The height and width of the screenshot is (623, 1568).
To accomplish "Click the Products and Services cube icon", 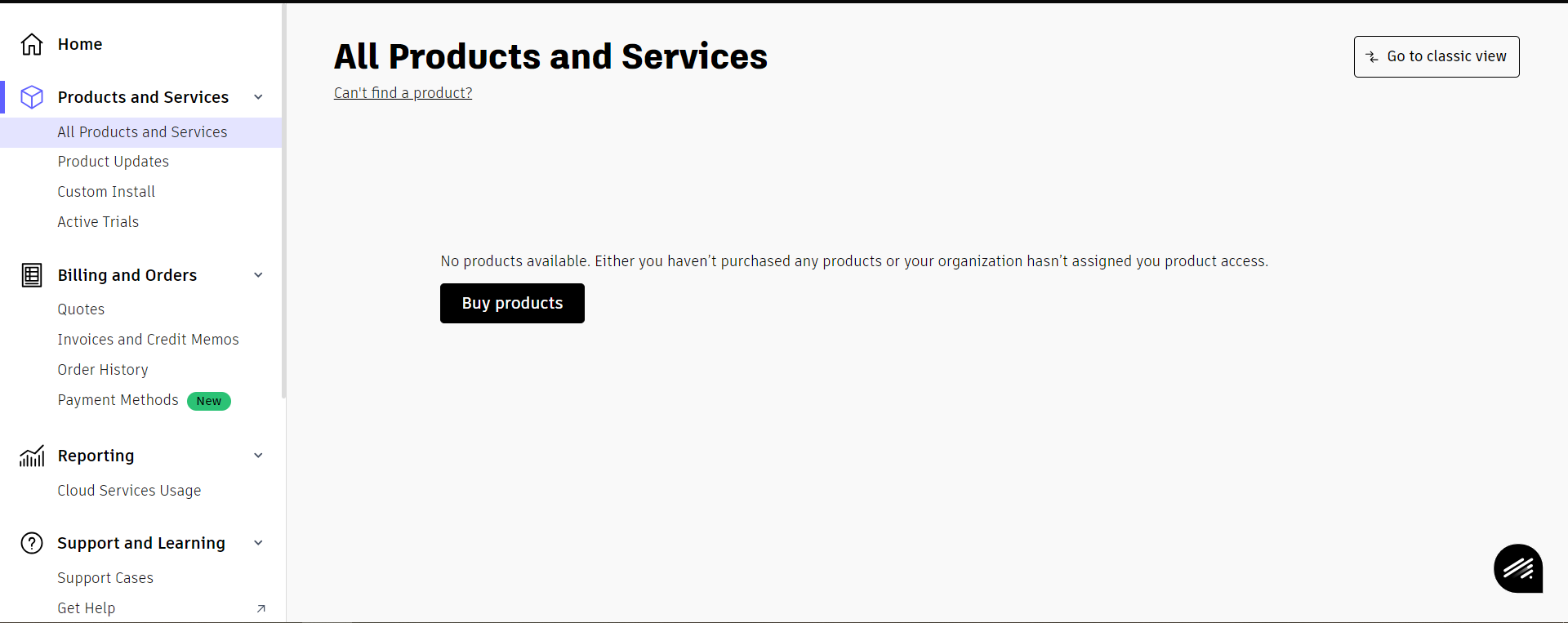I will pos(32,97).
